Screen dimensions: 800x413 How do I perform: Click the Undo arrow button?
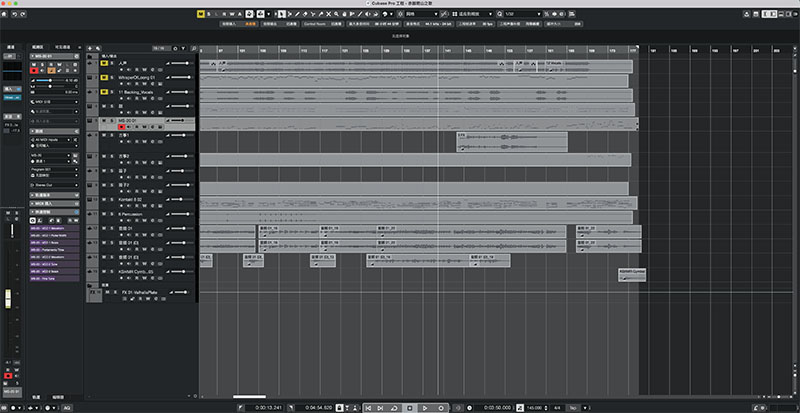14,14
